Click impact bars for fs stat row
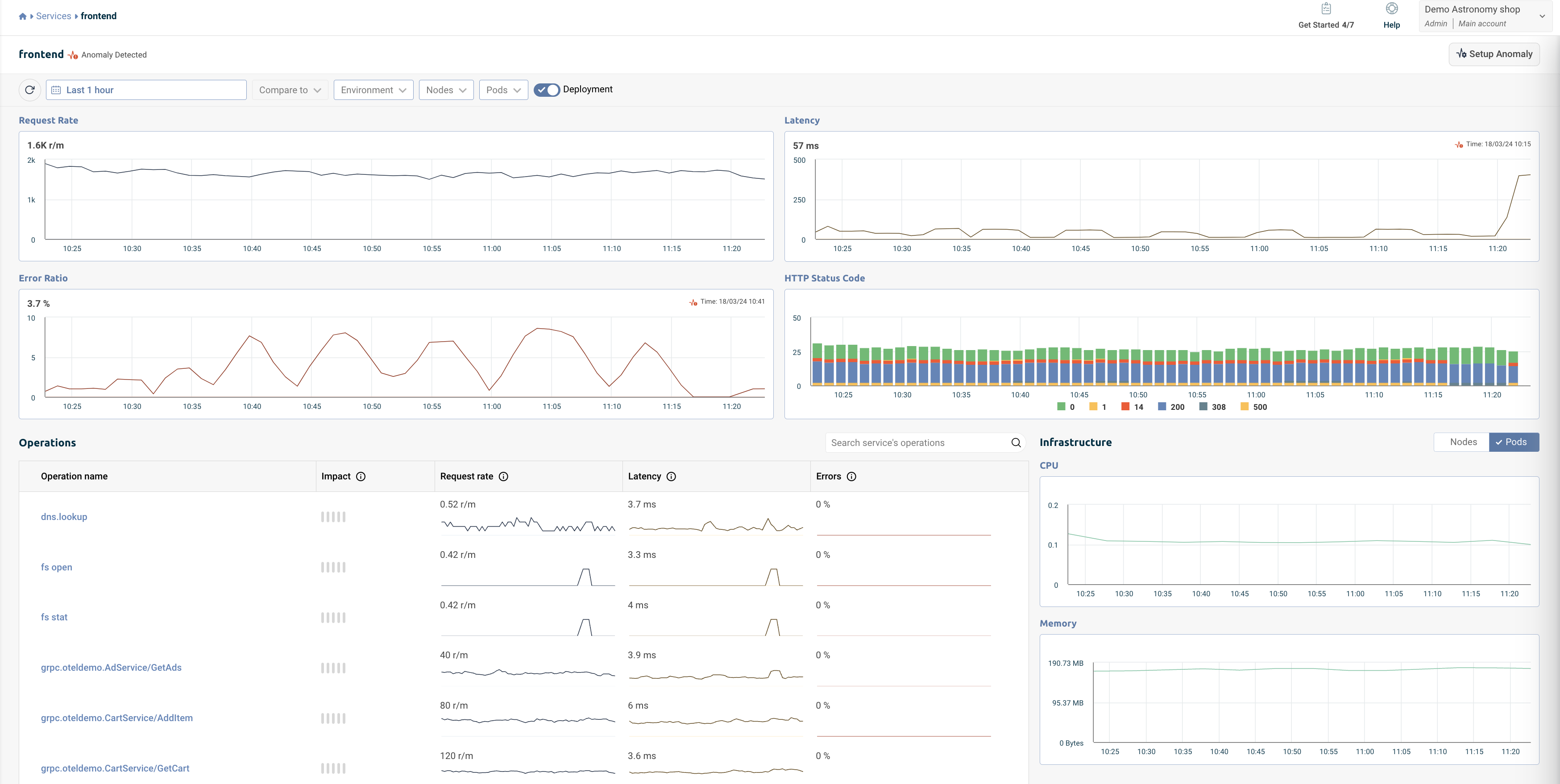Image resolution: width=1560 pixels, height=784 pixels. point(333,618)
